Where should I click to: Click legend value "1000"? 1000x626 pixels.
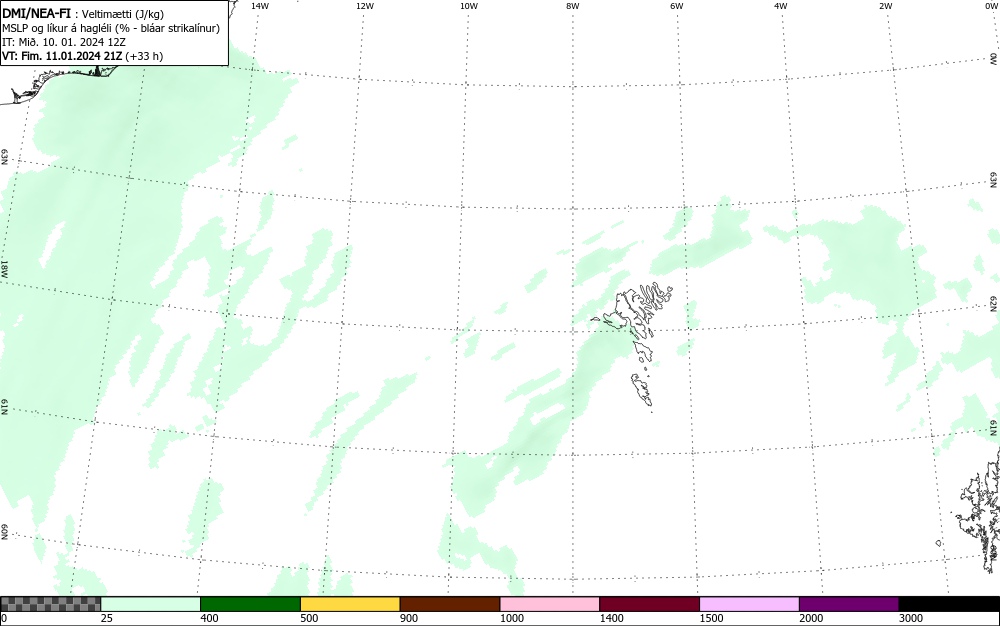tap(512, 618)
